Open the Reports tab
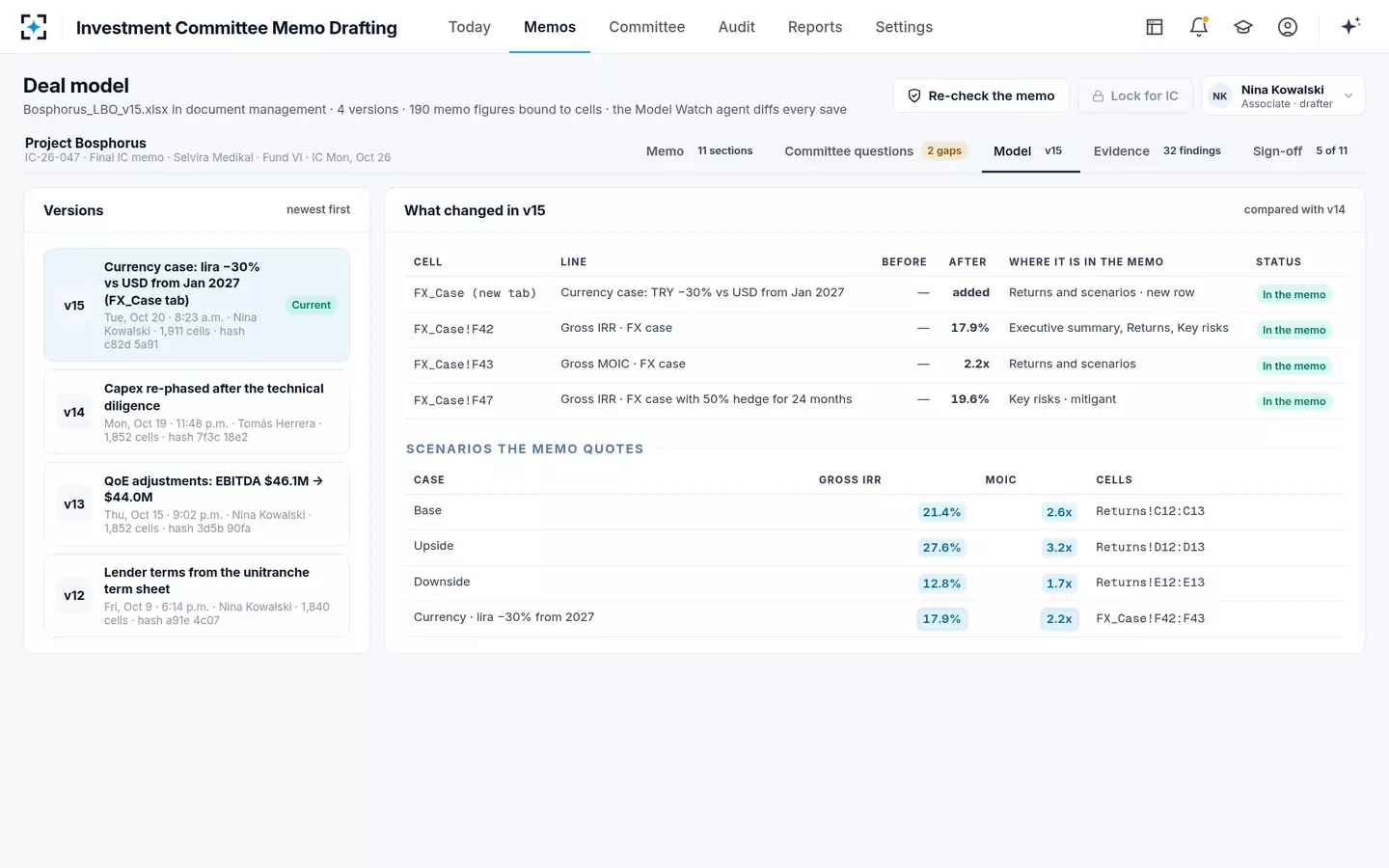Viewport: 1389px width, 868px height. 815,27
